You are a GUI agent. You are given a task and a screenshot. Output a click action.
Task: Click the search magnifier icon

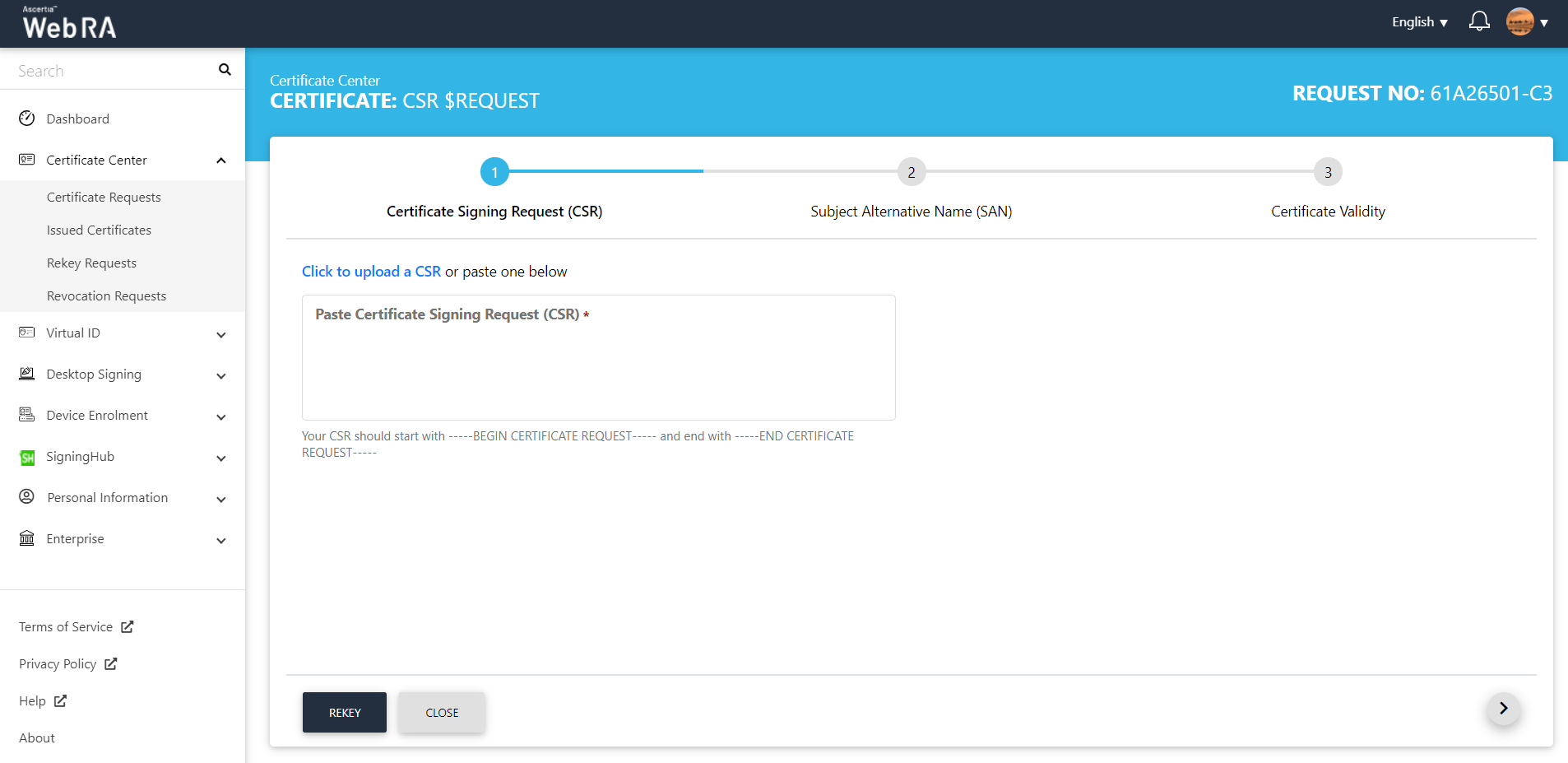(225, 70)
